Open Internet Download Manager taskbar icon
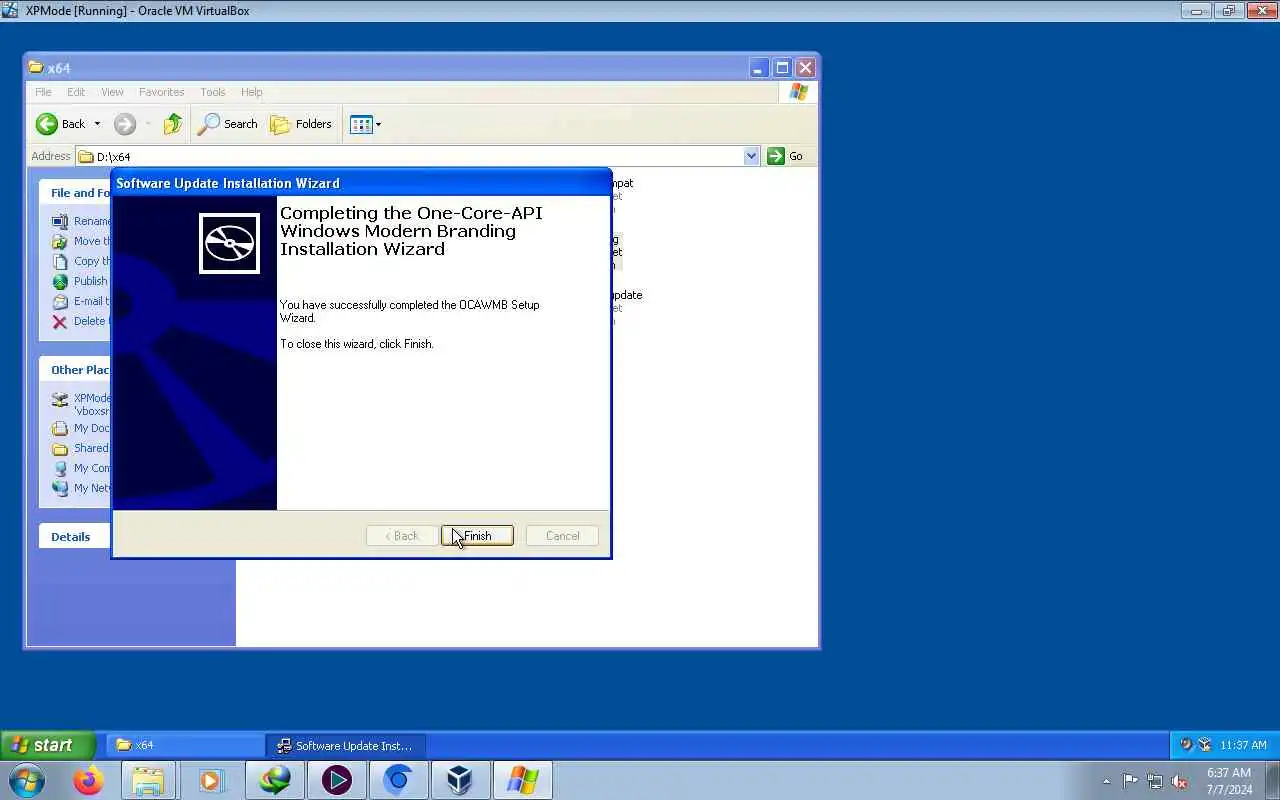1280x800 pixels. point(274,780)
